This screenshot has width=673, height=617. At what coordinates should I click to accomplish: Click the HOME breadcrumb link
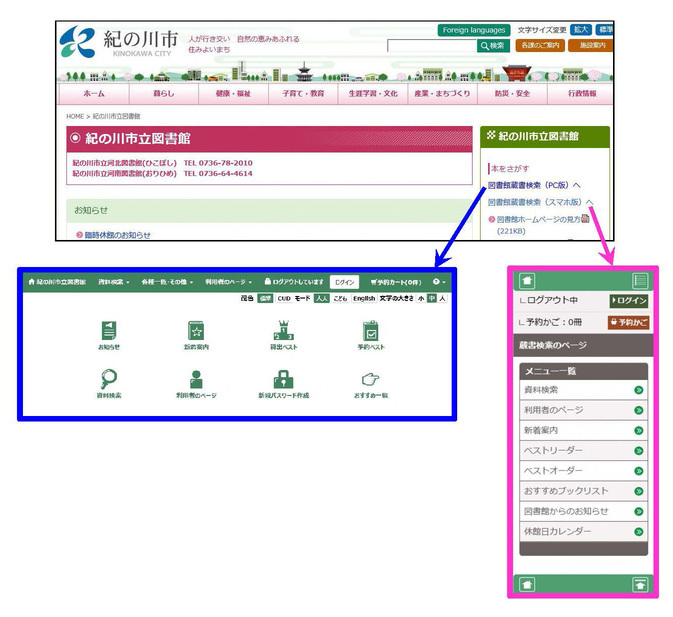[x=75, y=116]
